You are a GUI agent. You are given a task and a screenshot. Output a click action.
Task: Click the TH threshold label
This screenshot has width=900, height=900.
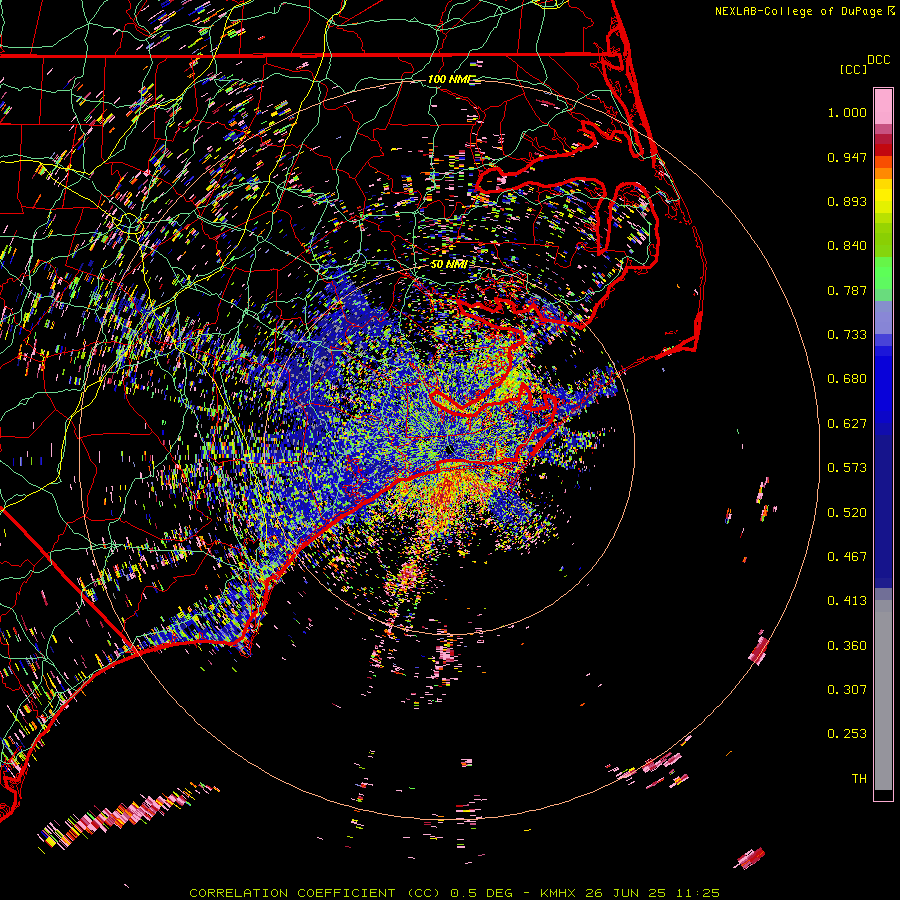859,779
